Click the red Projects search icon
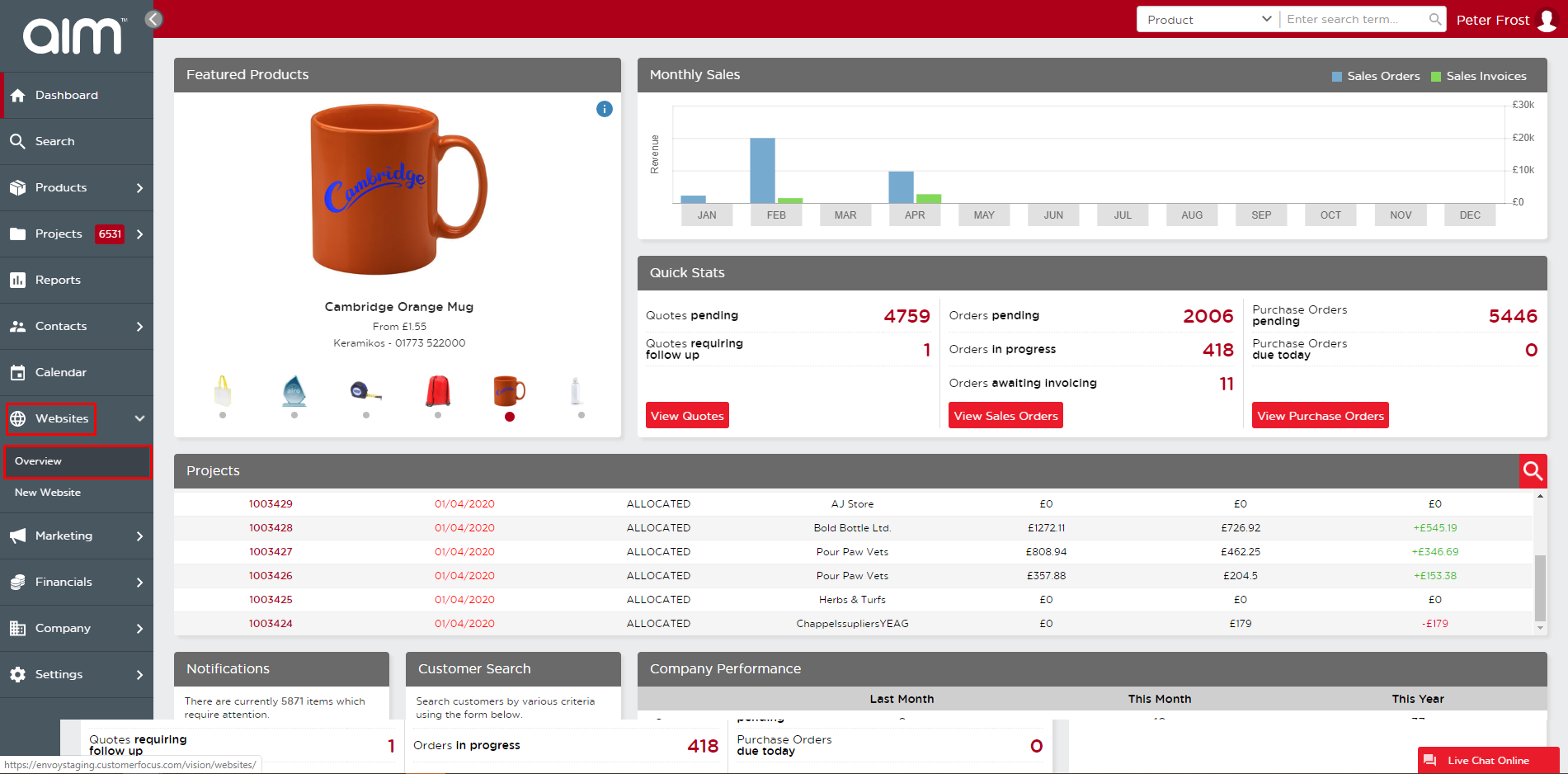This screenshot has height=774, width=1568. tap(1533, 470)
